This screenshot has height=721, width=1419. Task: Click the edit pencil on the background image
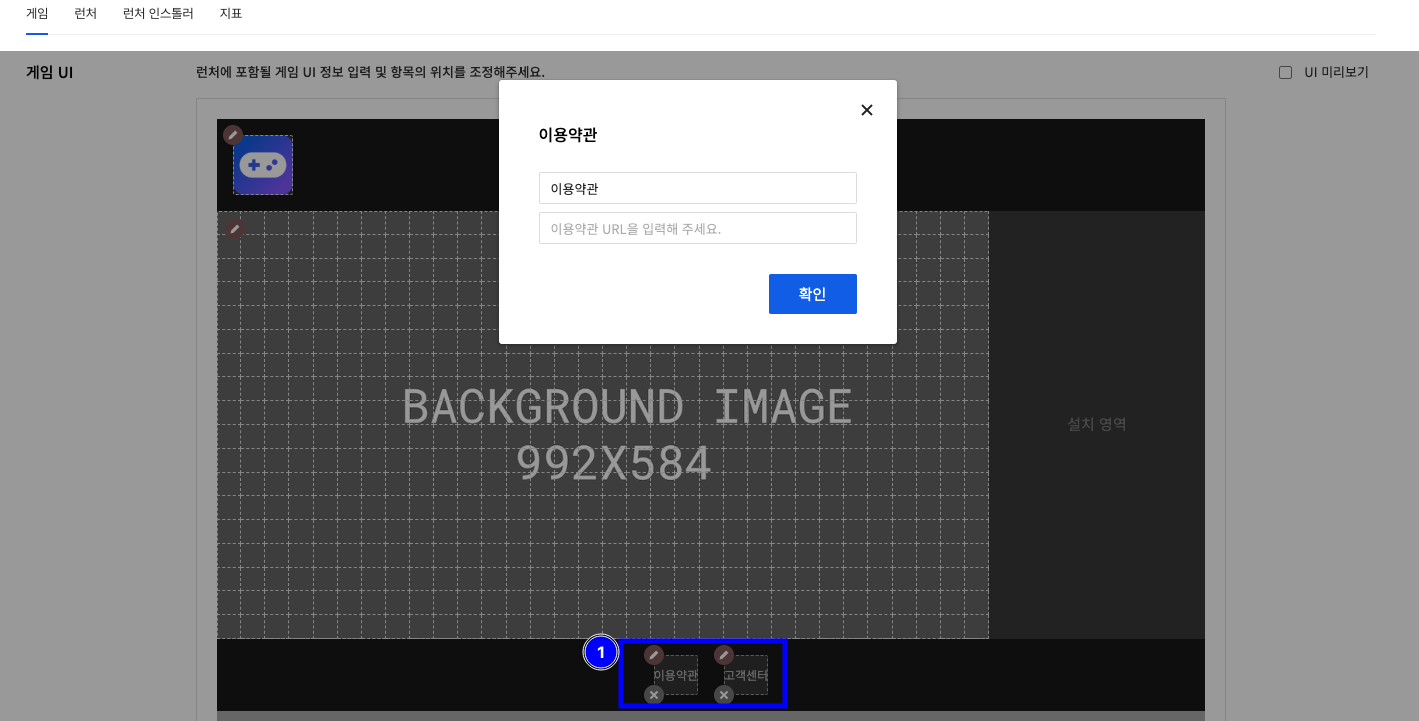[234, 229]
